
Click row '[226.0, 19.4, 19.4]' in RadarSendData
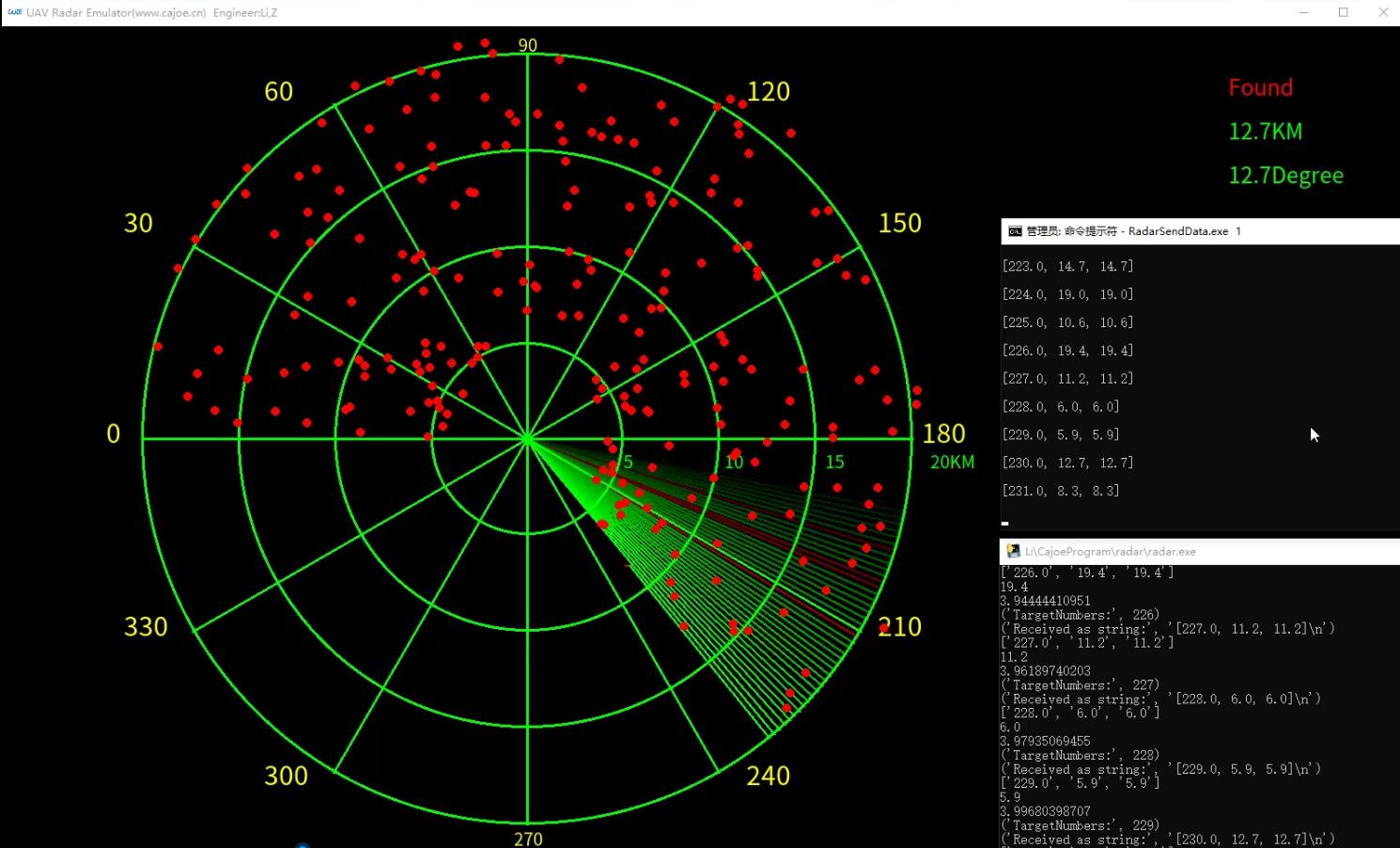[x=1067, y=351]
